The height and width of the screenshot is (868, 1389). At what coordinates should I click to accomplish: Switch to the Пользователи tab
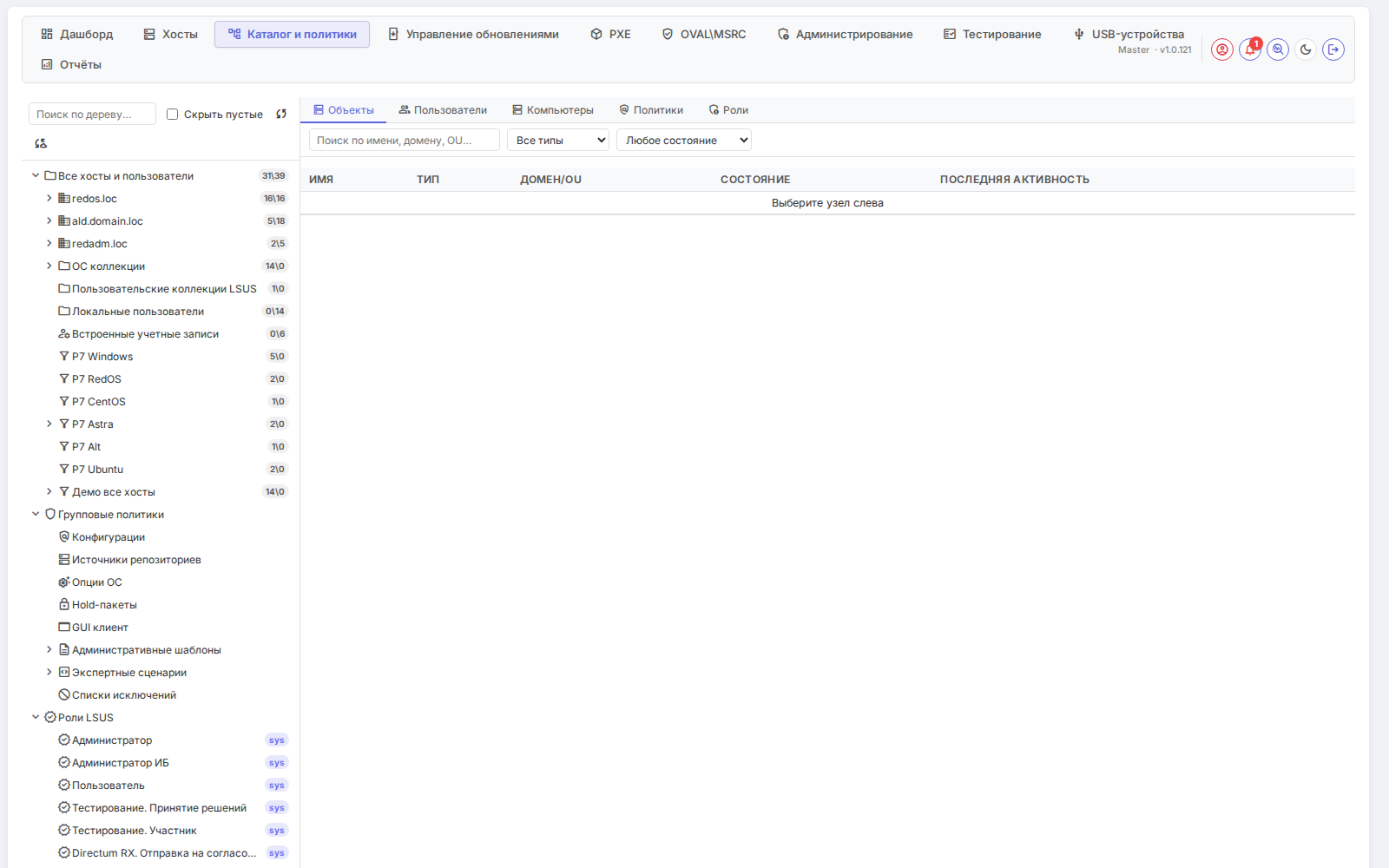point(443,110)
